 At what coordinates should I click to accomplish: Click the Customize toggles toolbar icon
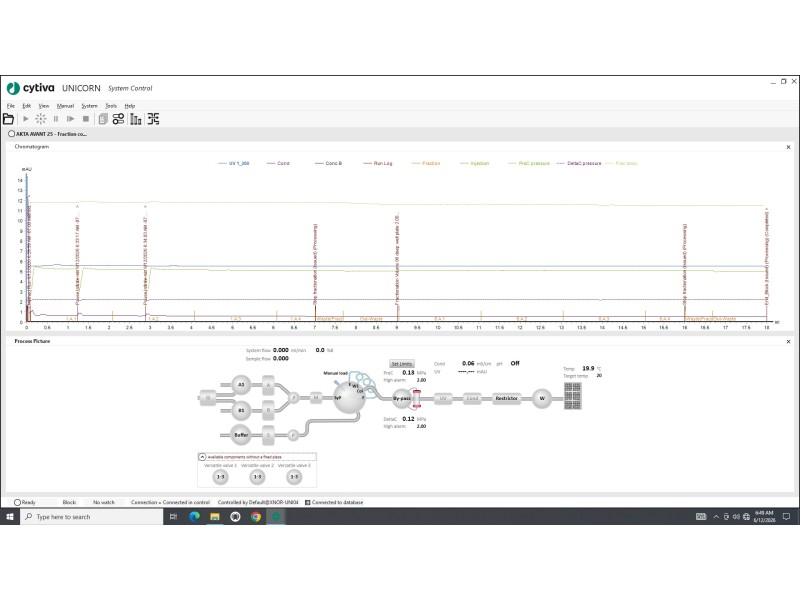(118, 119)
